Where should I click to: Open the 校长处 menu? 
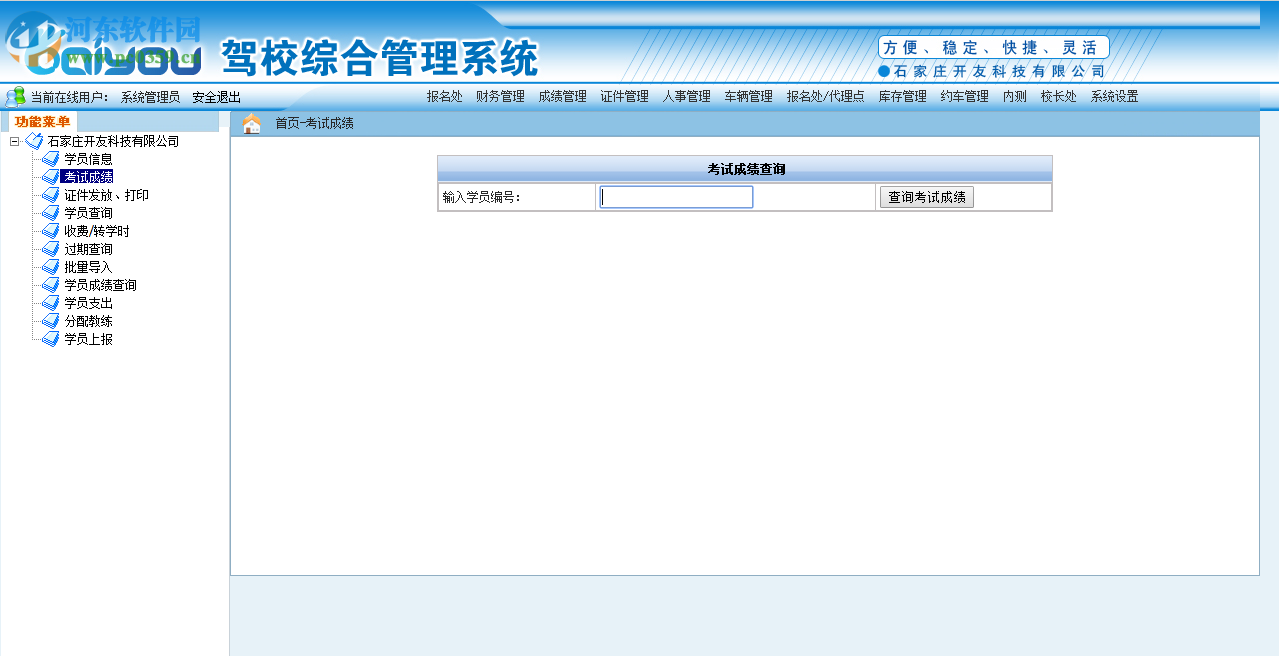pyautogui.click(x=1057, y=96)
